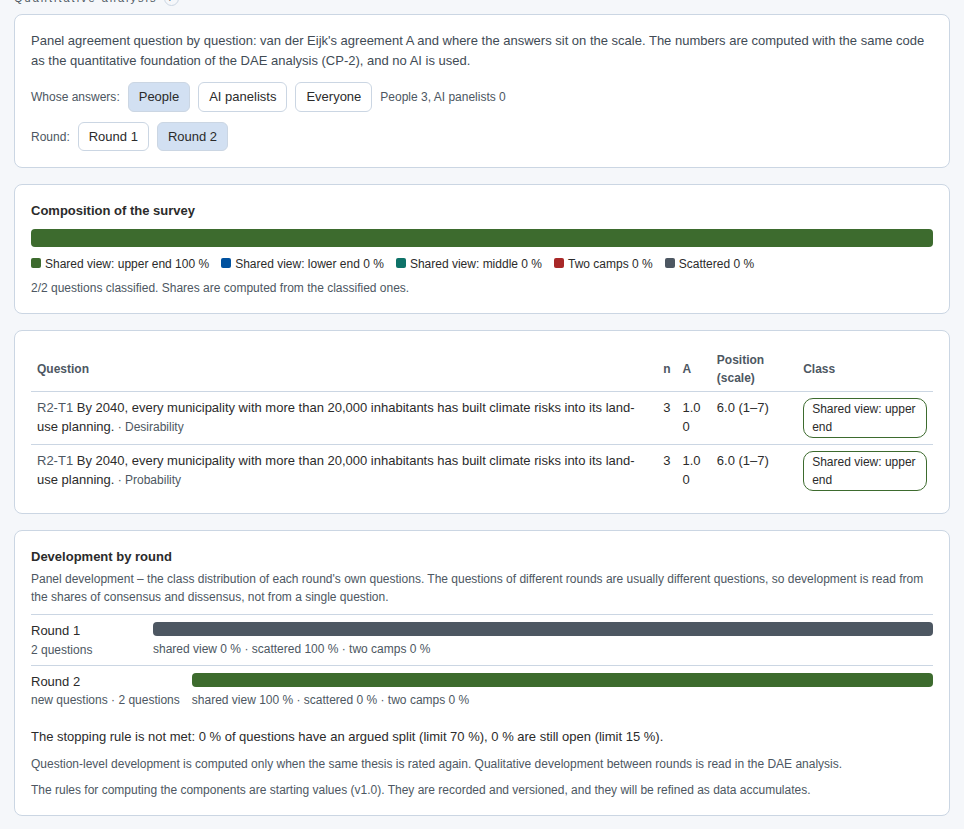964x829 pixels.
Task: Click the 'Panel development –' explanation paragraph
Action: (x=477, y=587)
